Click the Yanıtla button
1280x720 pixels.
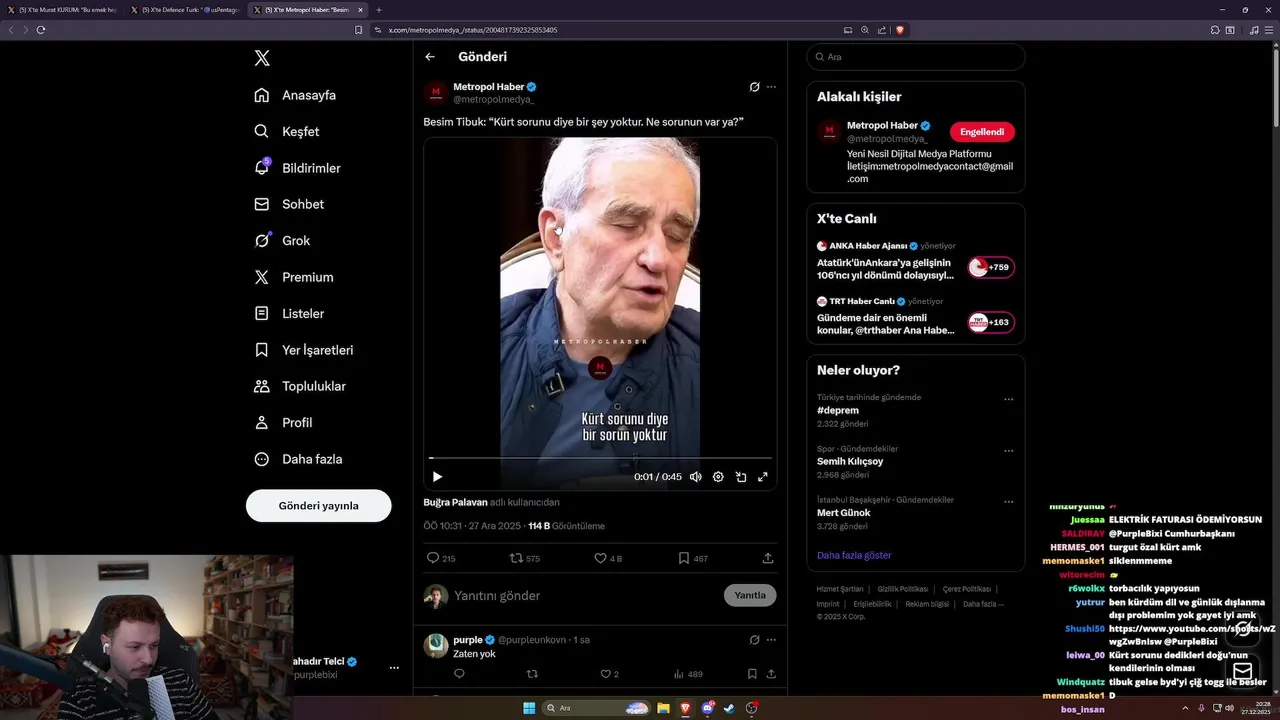click(750, 595)
